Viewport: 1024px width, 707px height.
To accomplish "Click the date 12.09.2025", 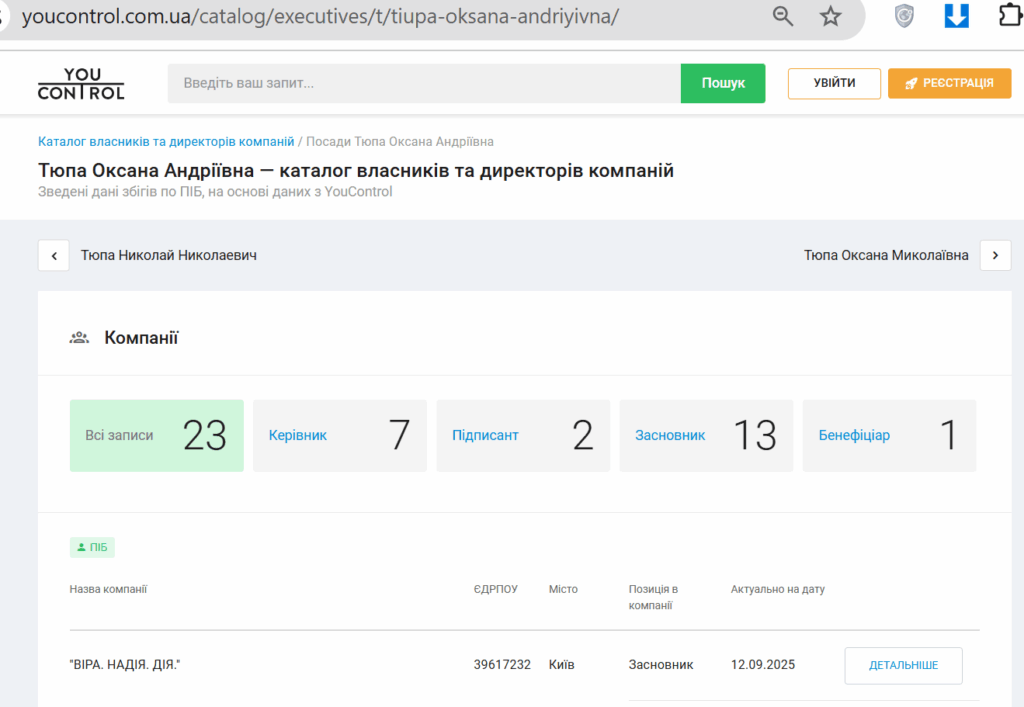I will click(763, 665).
